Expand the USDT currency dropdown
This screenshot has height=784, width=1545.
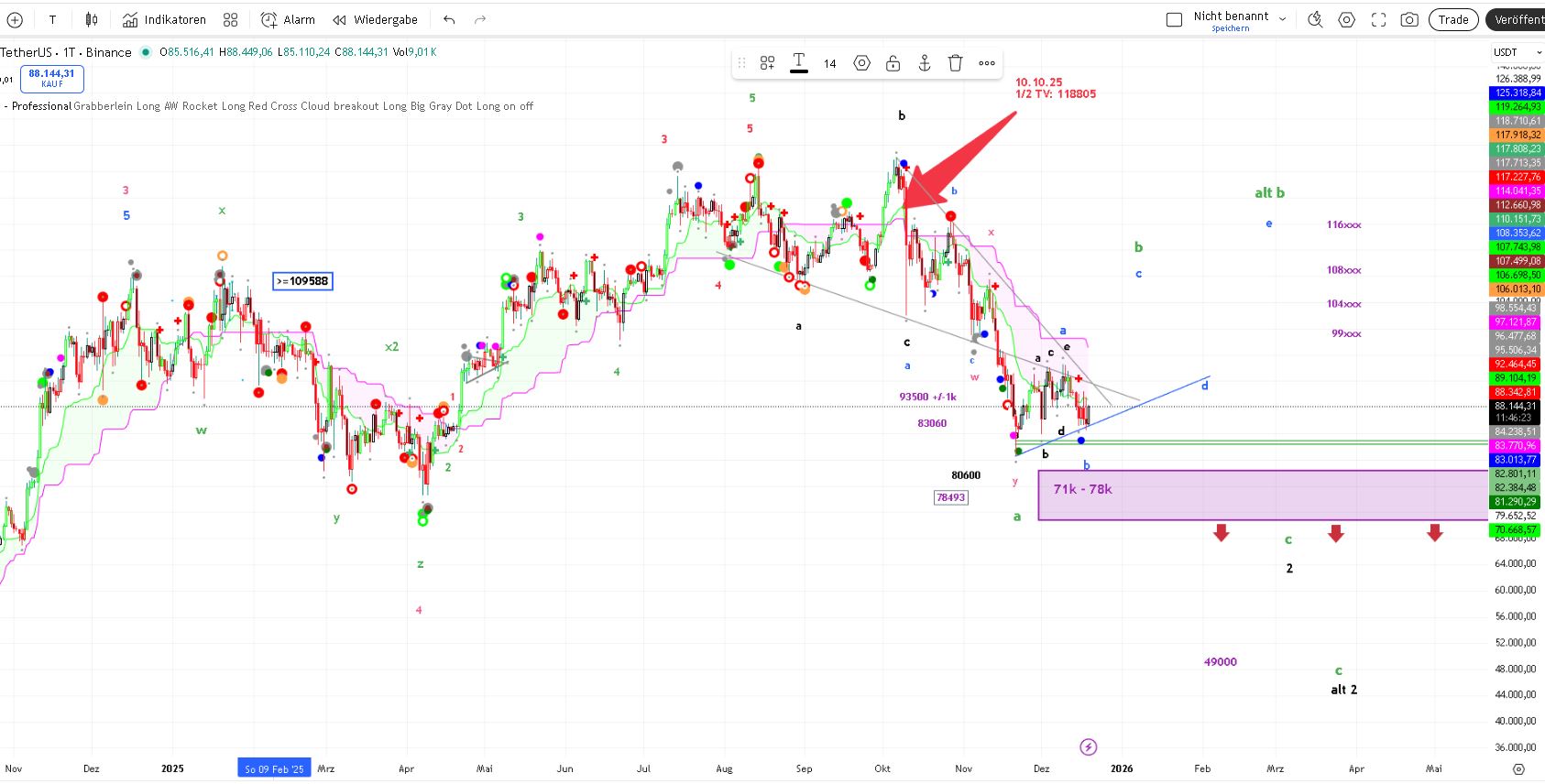(x=1517, y=52)
